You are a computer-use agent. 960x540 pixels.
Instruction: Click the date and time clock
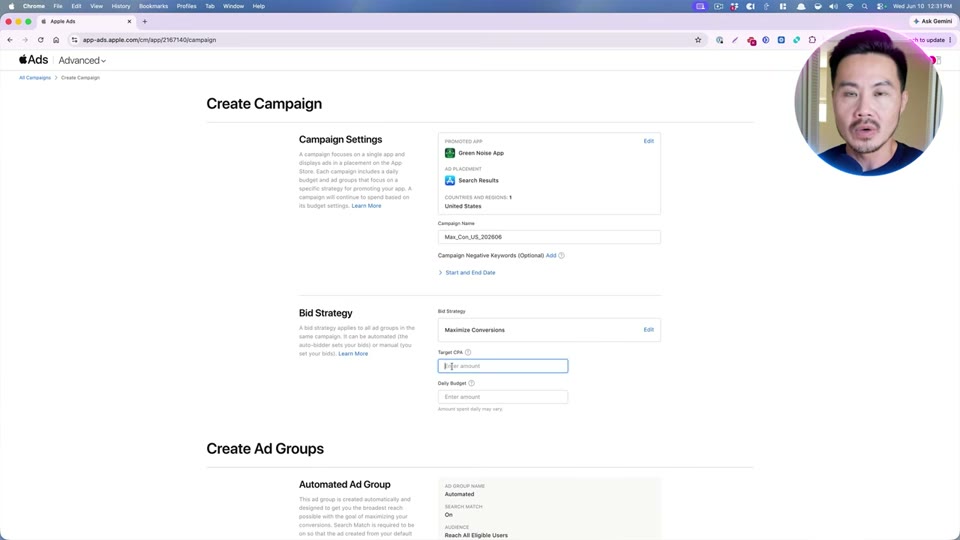click(x=922, y=6)
